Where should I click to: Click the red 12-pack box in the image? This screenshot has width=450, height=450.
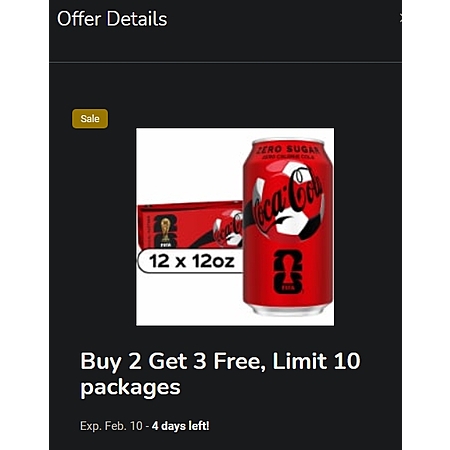(190, 225)
